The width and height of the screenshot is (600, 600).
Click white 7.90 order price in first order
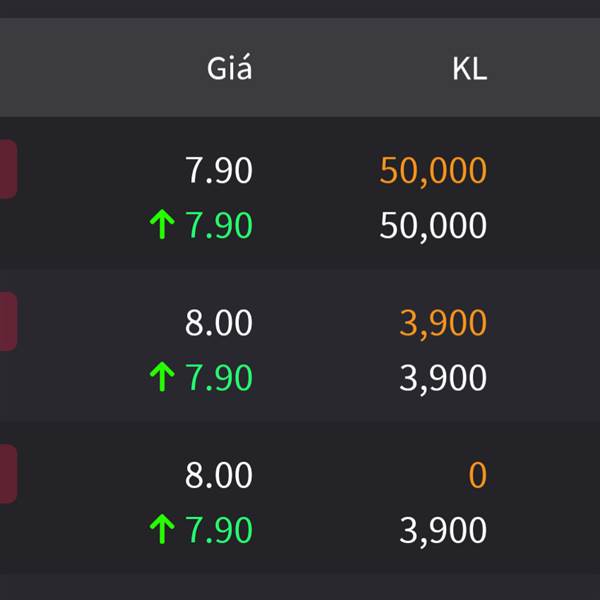click(x=219, y=170)
